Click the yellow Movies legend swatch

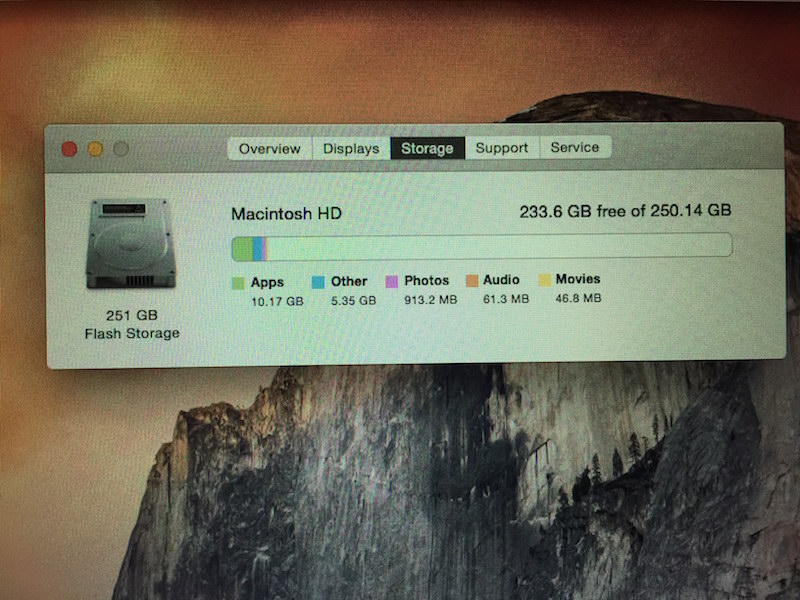(x=544, y=280)
